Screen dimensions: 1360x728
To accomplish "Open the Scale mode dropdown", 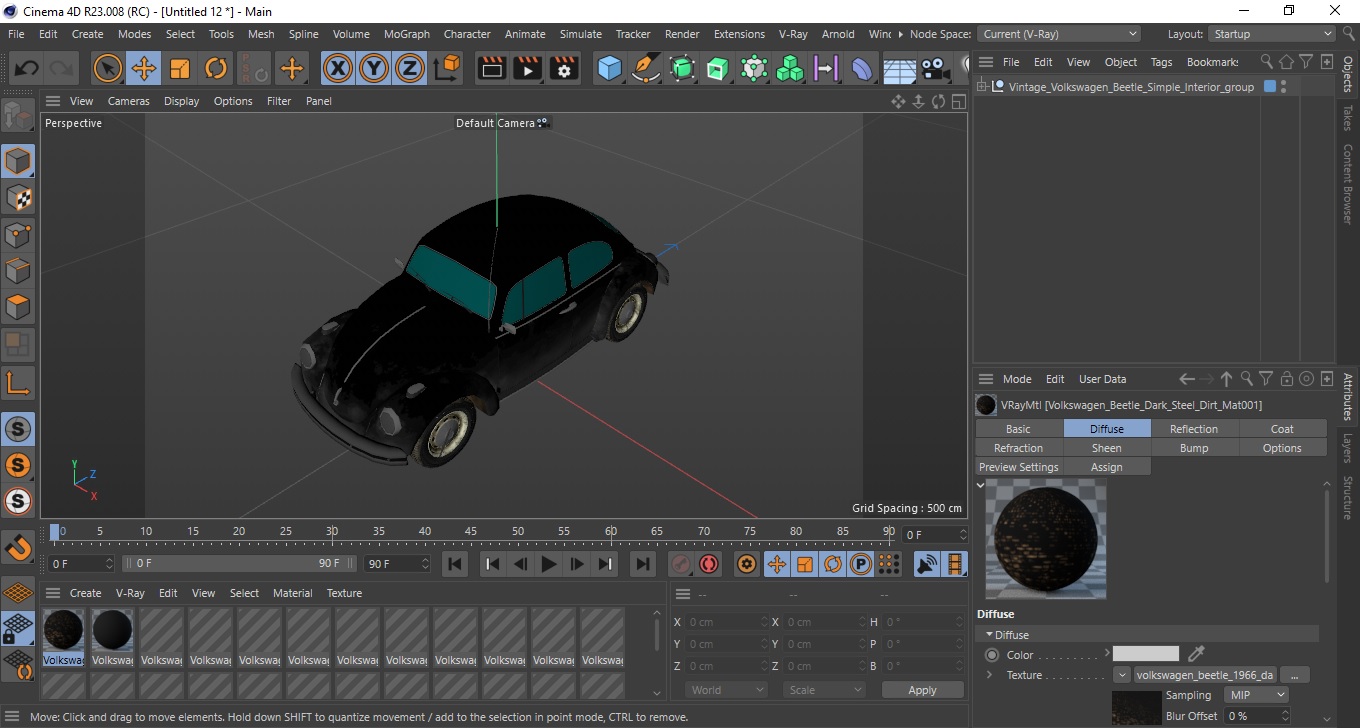I will [x=824, y=690].
